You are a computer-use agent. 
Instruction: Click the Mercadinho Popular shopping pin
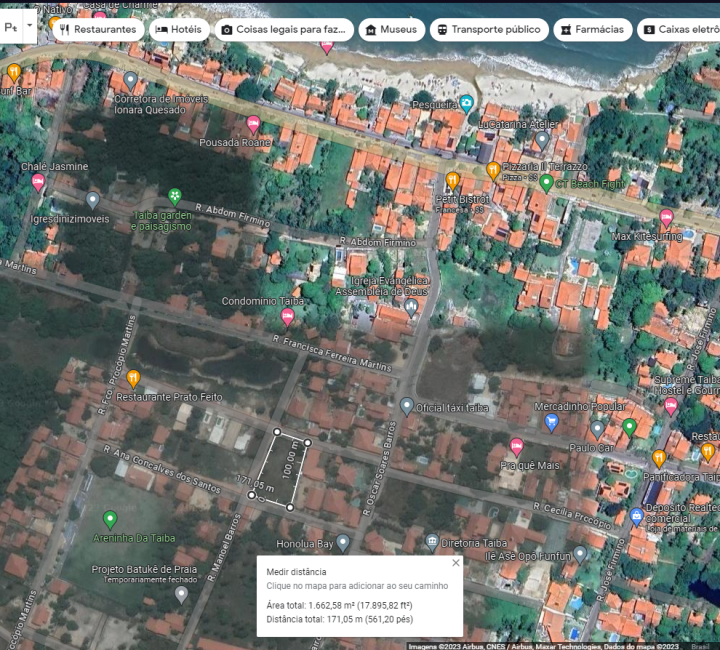click(551, 423)
